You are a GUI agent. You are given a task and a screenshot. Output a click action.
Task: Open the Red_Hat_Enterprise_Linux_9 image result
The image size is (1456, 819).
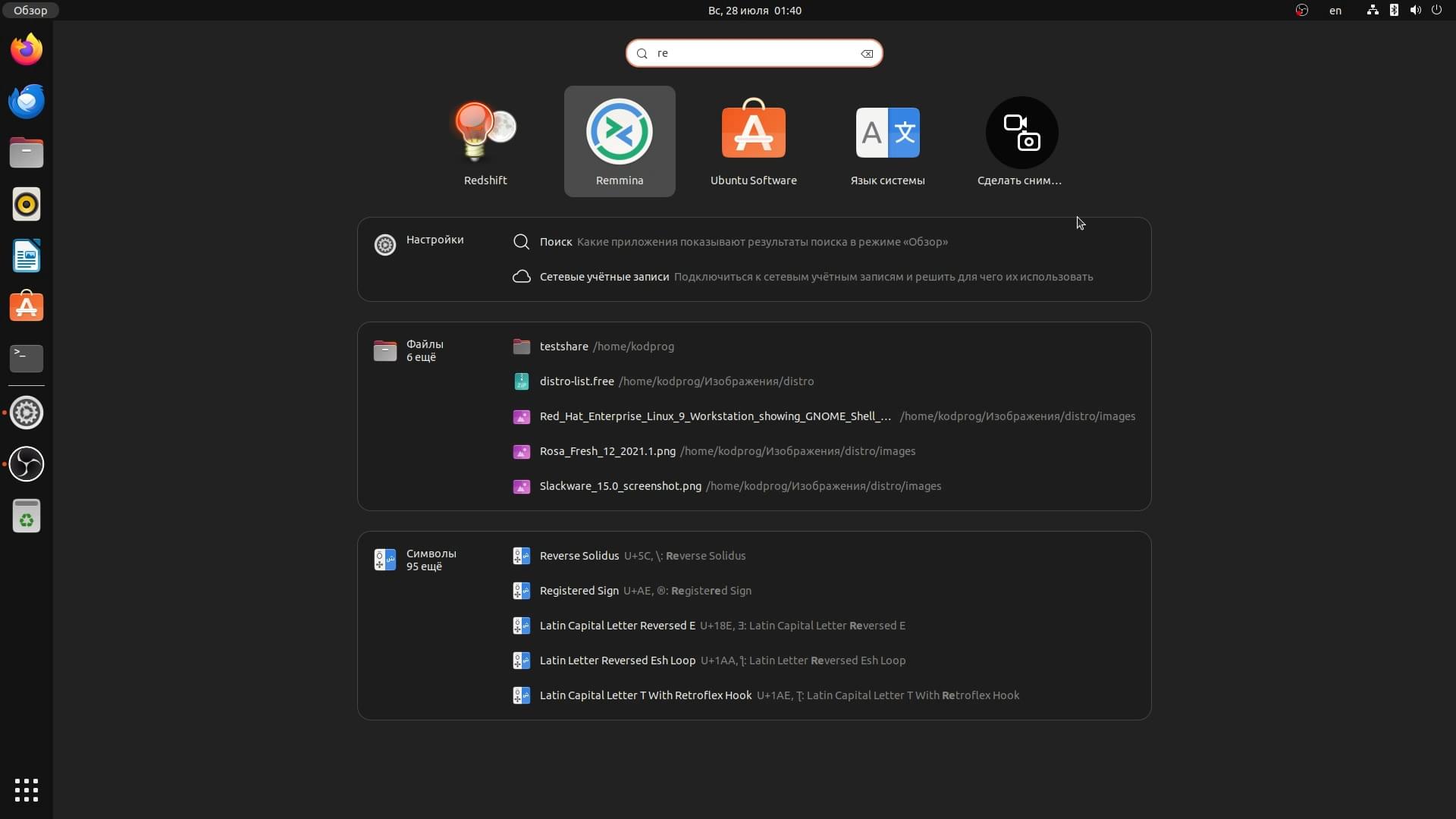click(823, 416)
